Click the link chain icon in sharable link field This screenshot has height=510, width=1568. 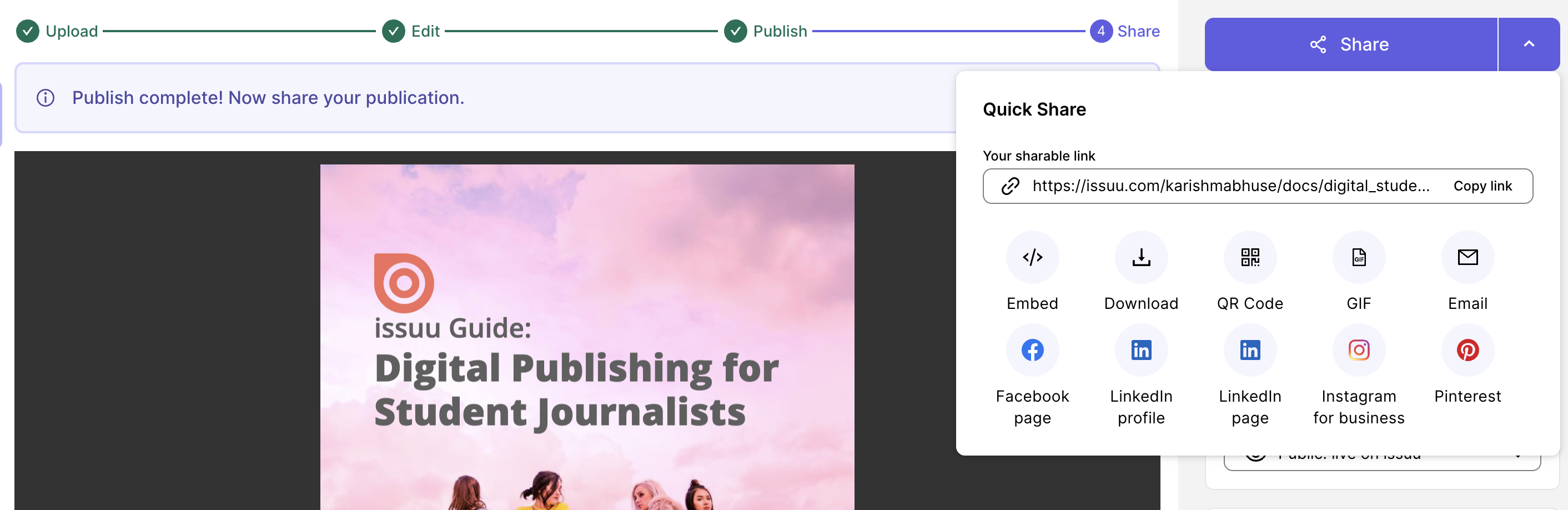click(x=1011, y=186)
